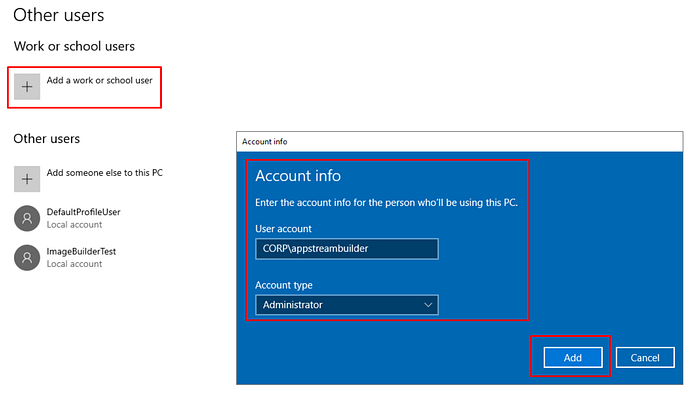Click the 'User account' field label
Image resolution: width=700 pixels, height=406 pixels.
(x=283, y=229)
